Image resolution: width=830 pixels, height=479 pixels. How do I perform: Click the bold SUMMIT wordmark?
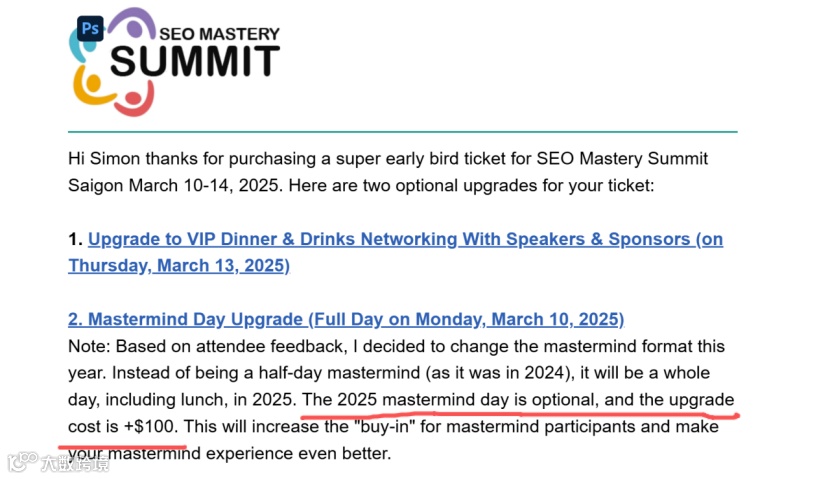(195, 60)
